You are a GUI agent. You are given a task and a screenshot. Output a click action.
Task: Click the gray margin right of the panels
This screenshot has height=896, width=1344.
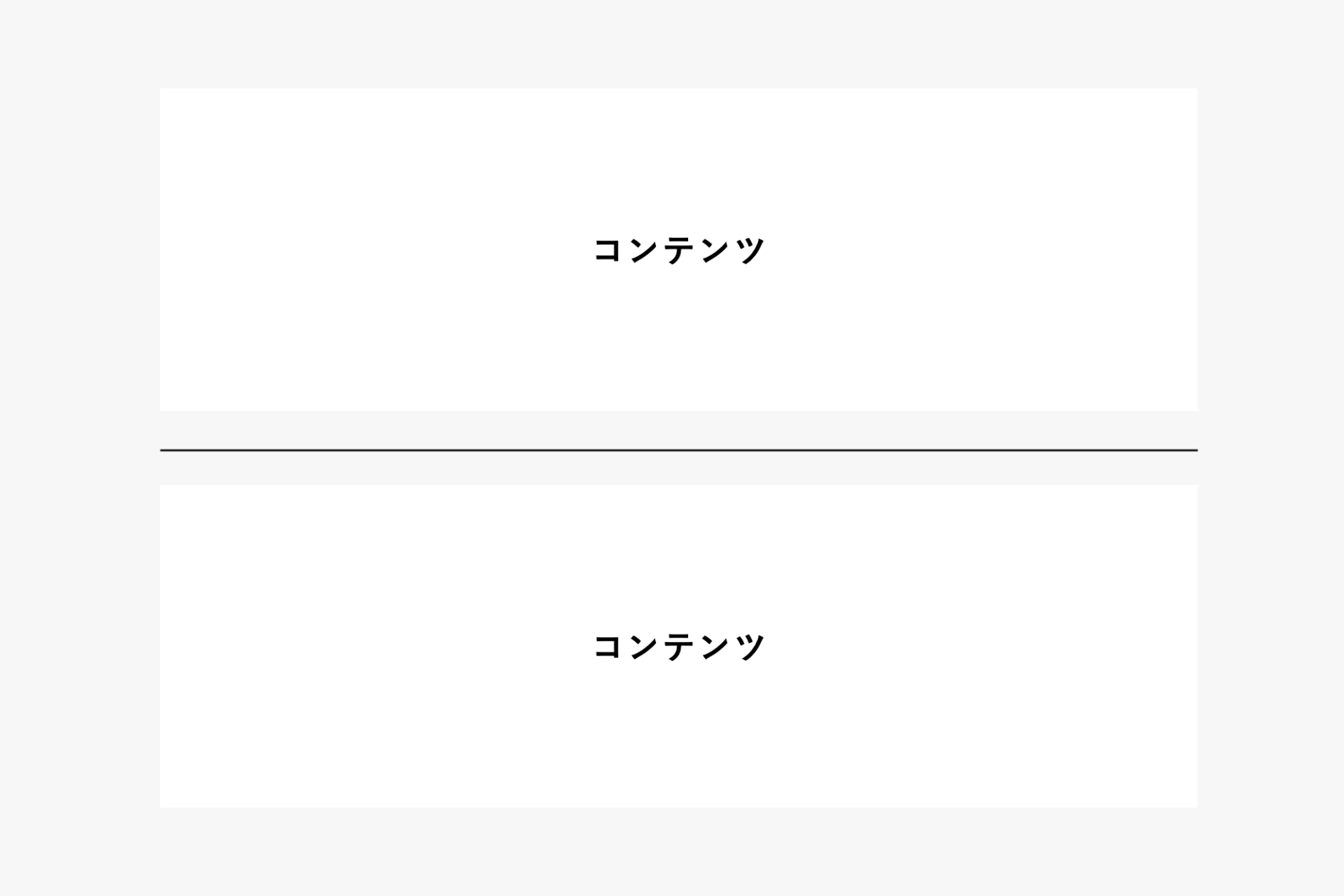point(1270,448)
